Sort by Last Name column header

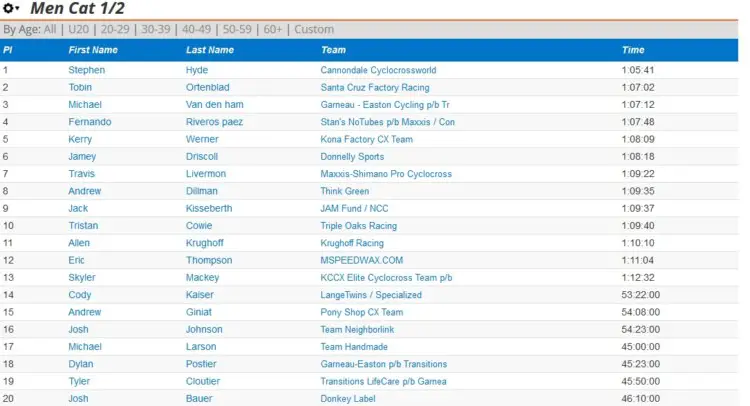(x=210, y=50)
